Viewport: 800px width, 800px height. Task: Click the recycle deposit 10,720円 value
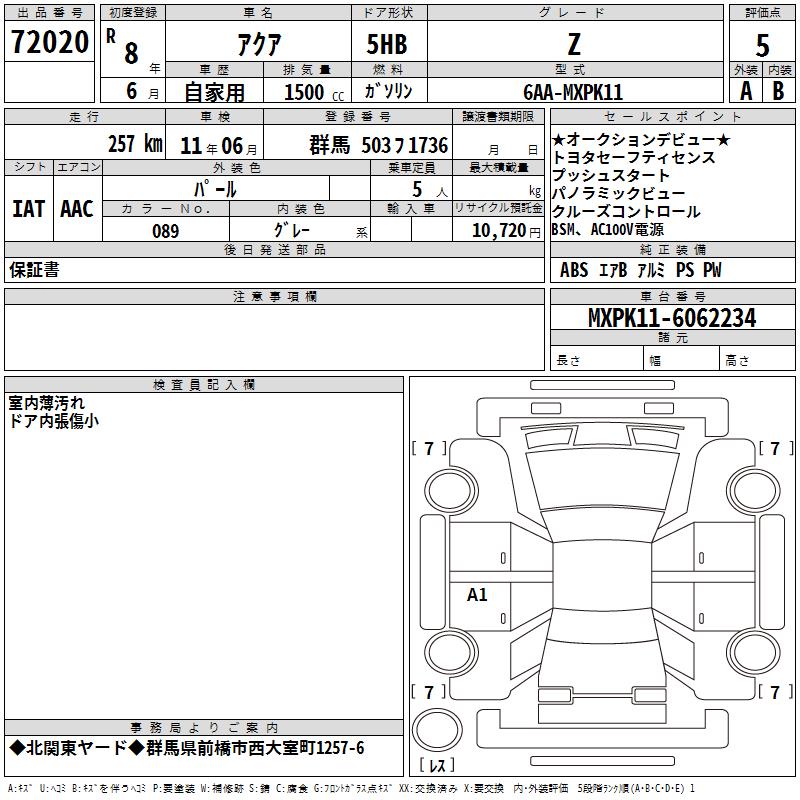(506, 231)
